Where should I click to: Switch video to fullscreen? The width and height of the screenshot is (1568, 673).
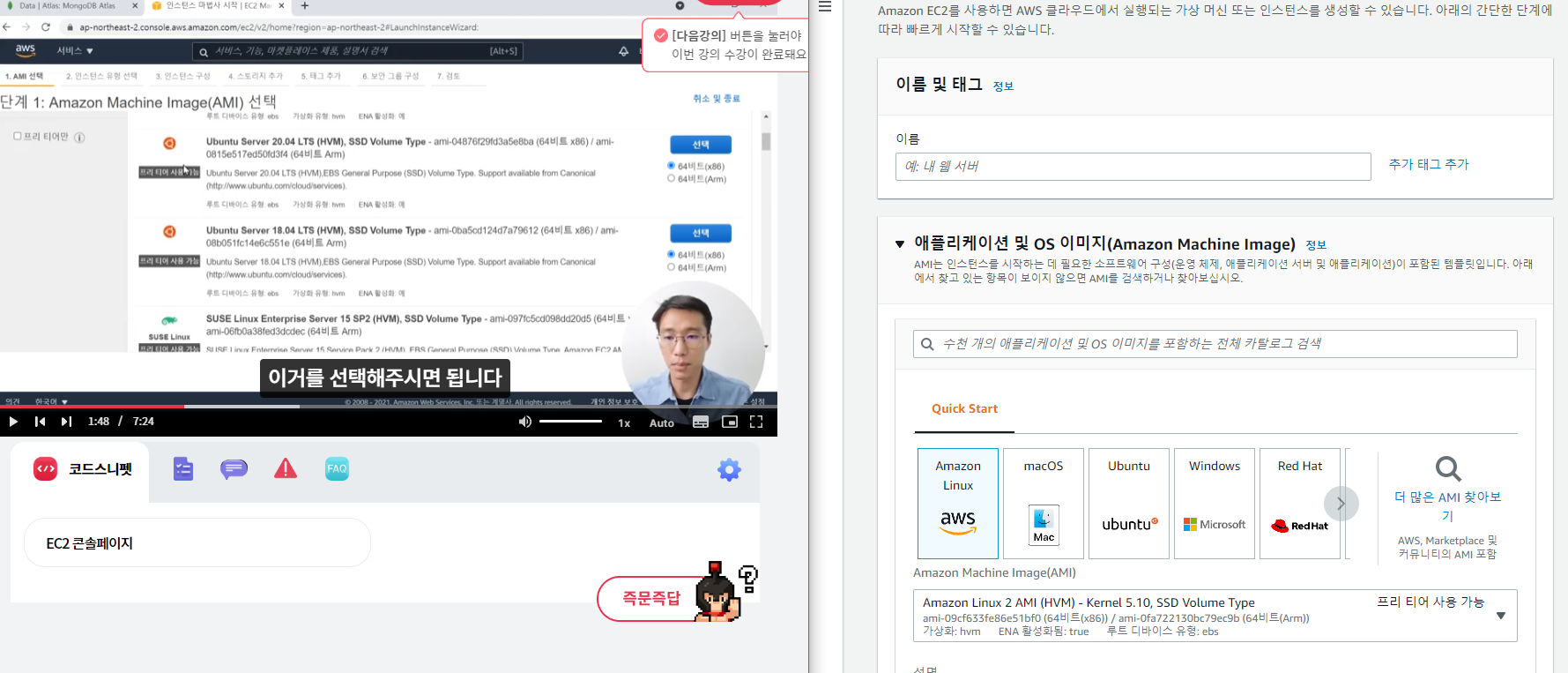pos(756,422)
